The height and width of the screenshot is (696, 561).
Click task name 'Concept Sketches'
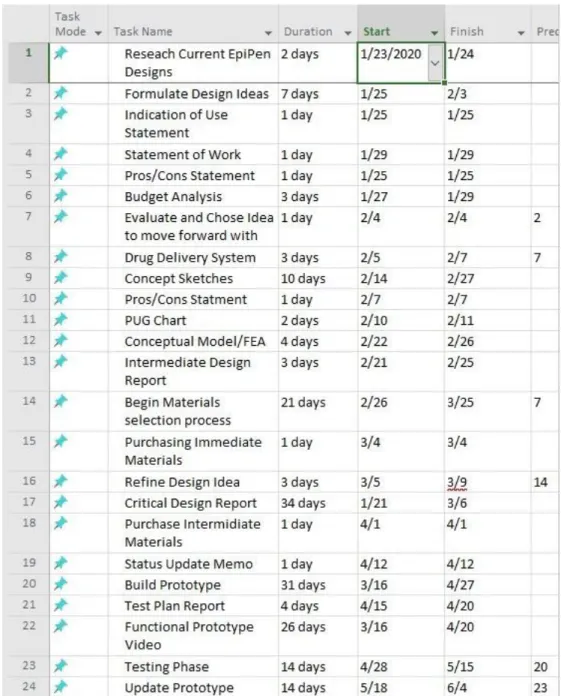pos(178,278)
